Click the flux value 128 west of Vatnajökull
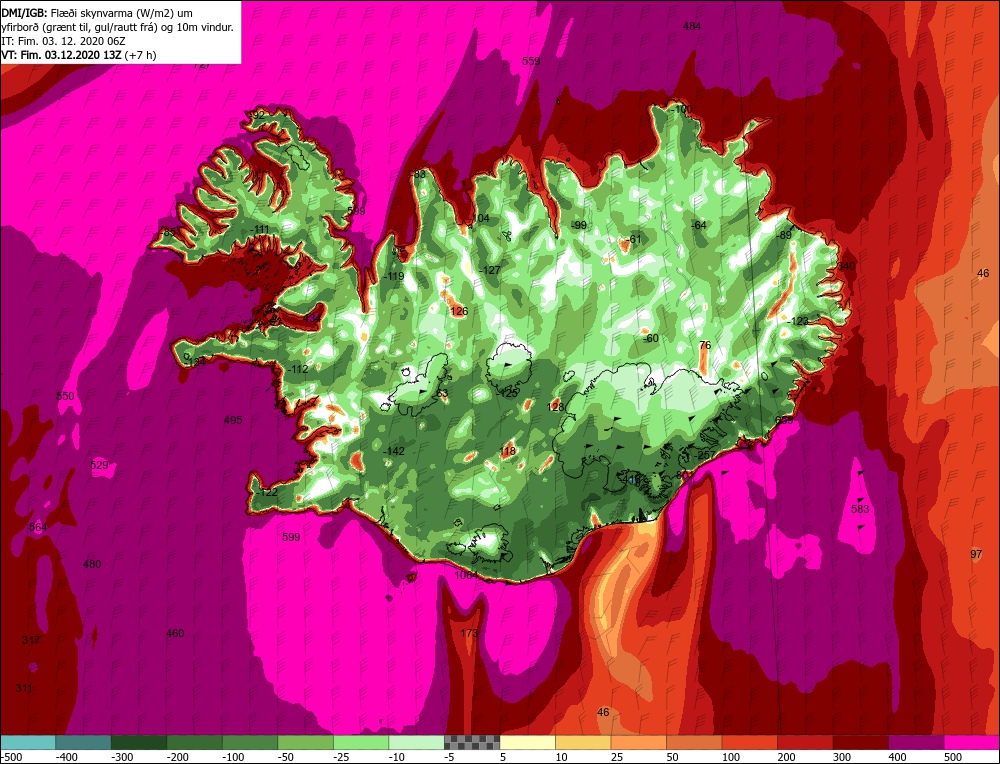Viewport: 1000px width, 764px height. 555,407
